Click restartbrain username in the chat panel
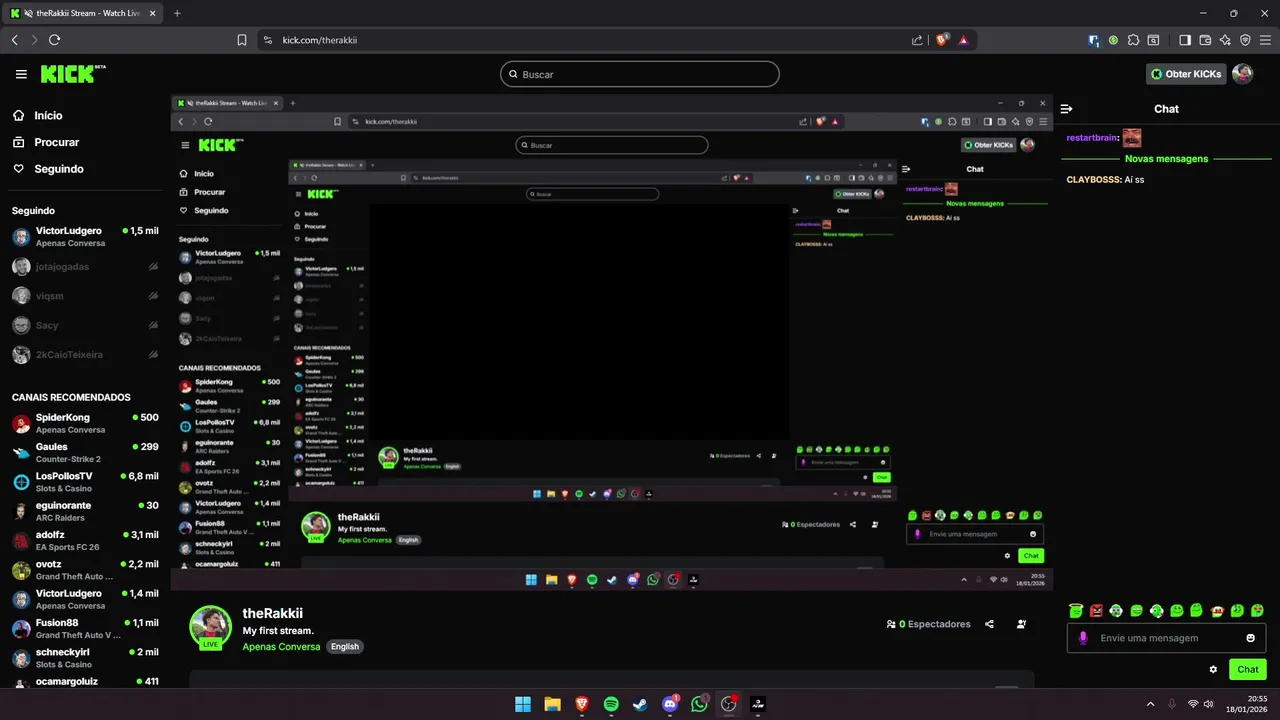 (x=1091, y=138)
